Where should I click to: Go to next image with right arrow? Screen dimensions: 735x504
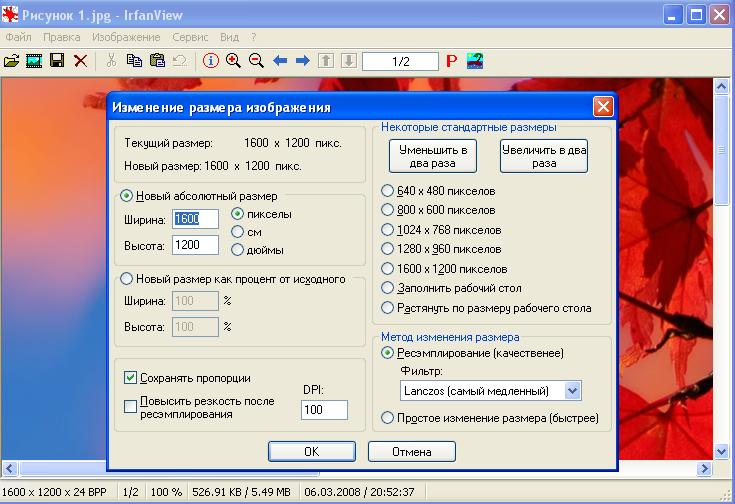pyautogui.click(x=302, y=61)
